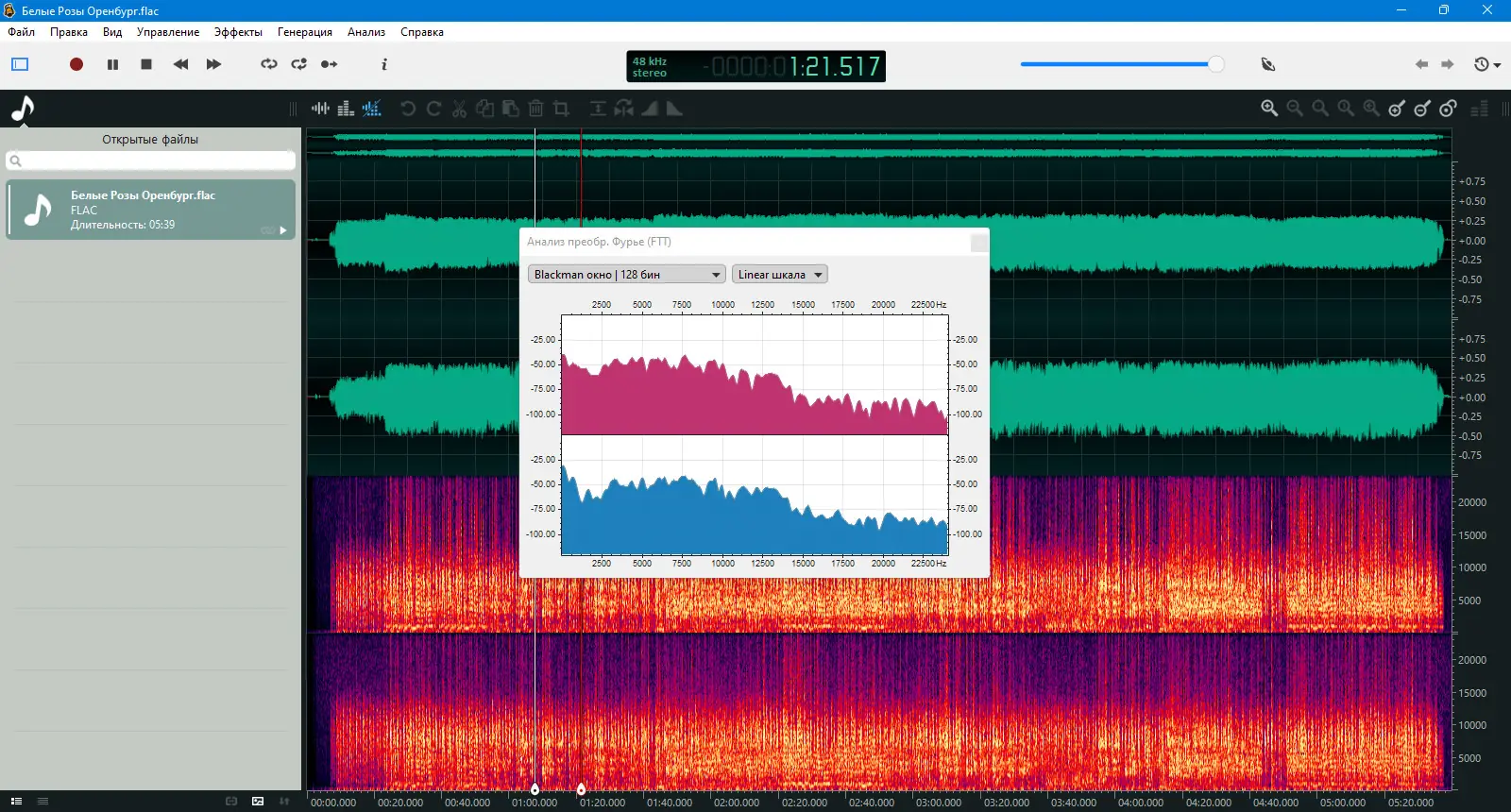Click the loop playback icon
This screenshot has height=812, width=1511.
point(269,64)
